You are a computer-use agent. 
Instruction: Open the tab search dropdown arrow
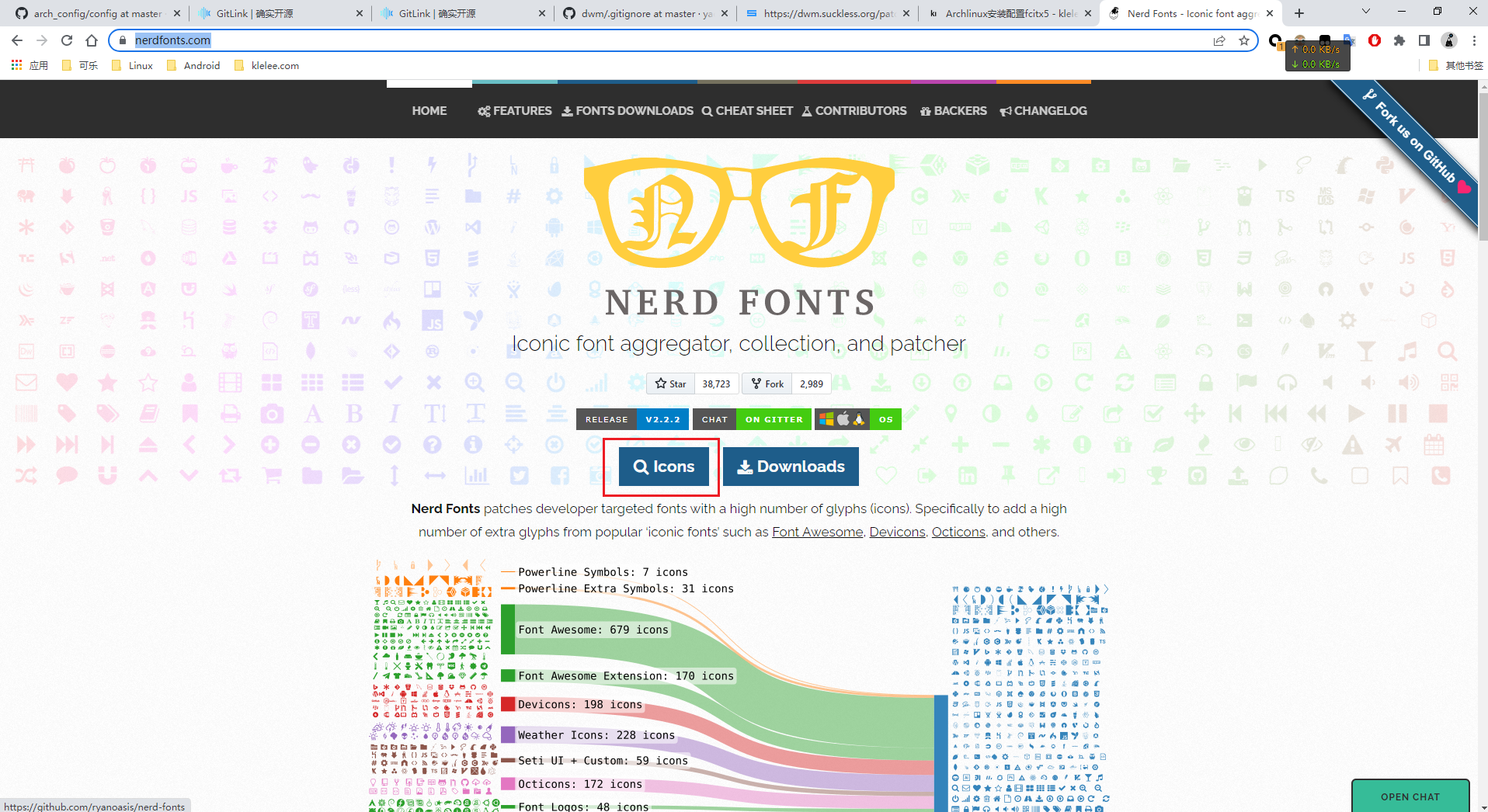pos(1366,12)
